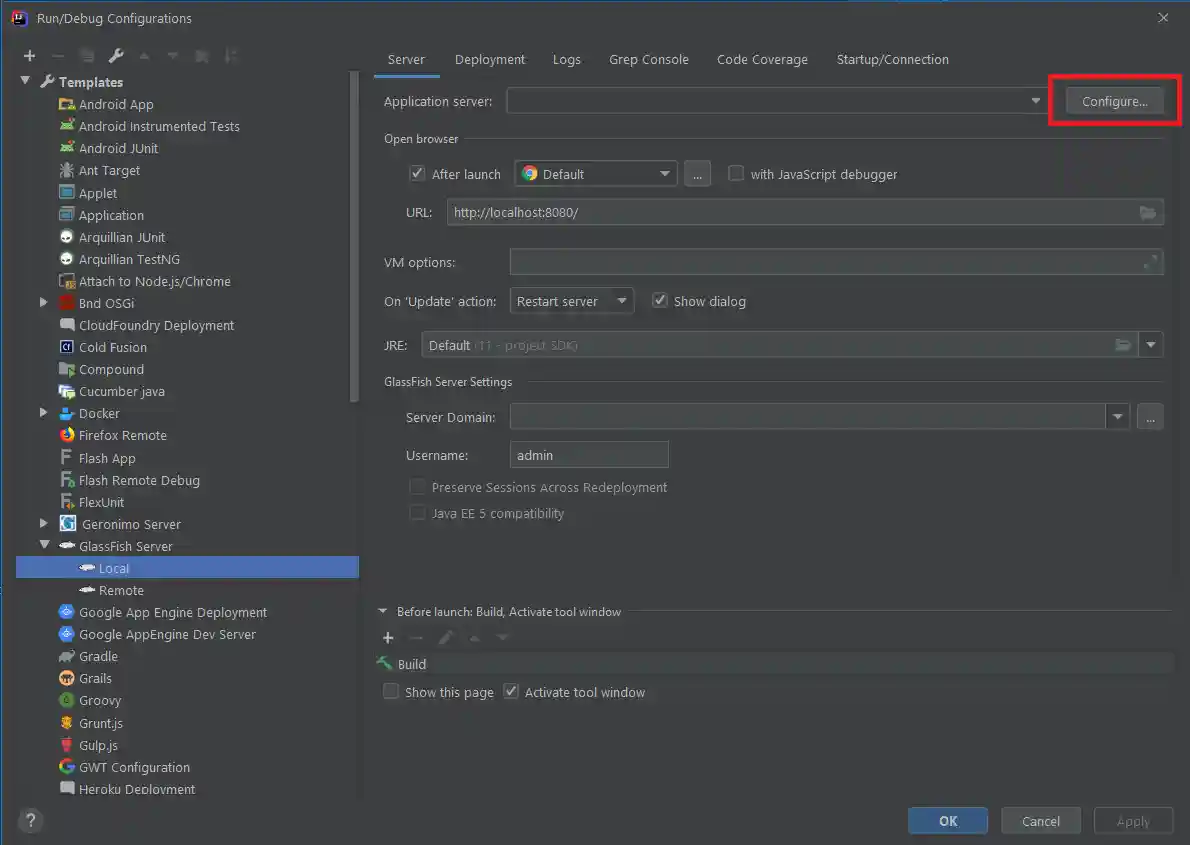This screenshot has height=845, width=1190.
Task: Add a new run configuration
Action: coord(29,55)
